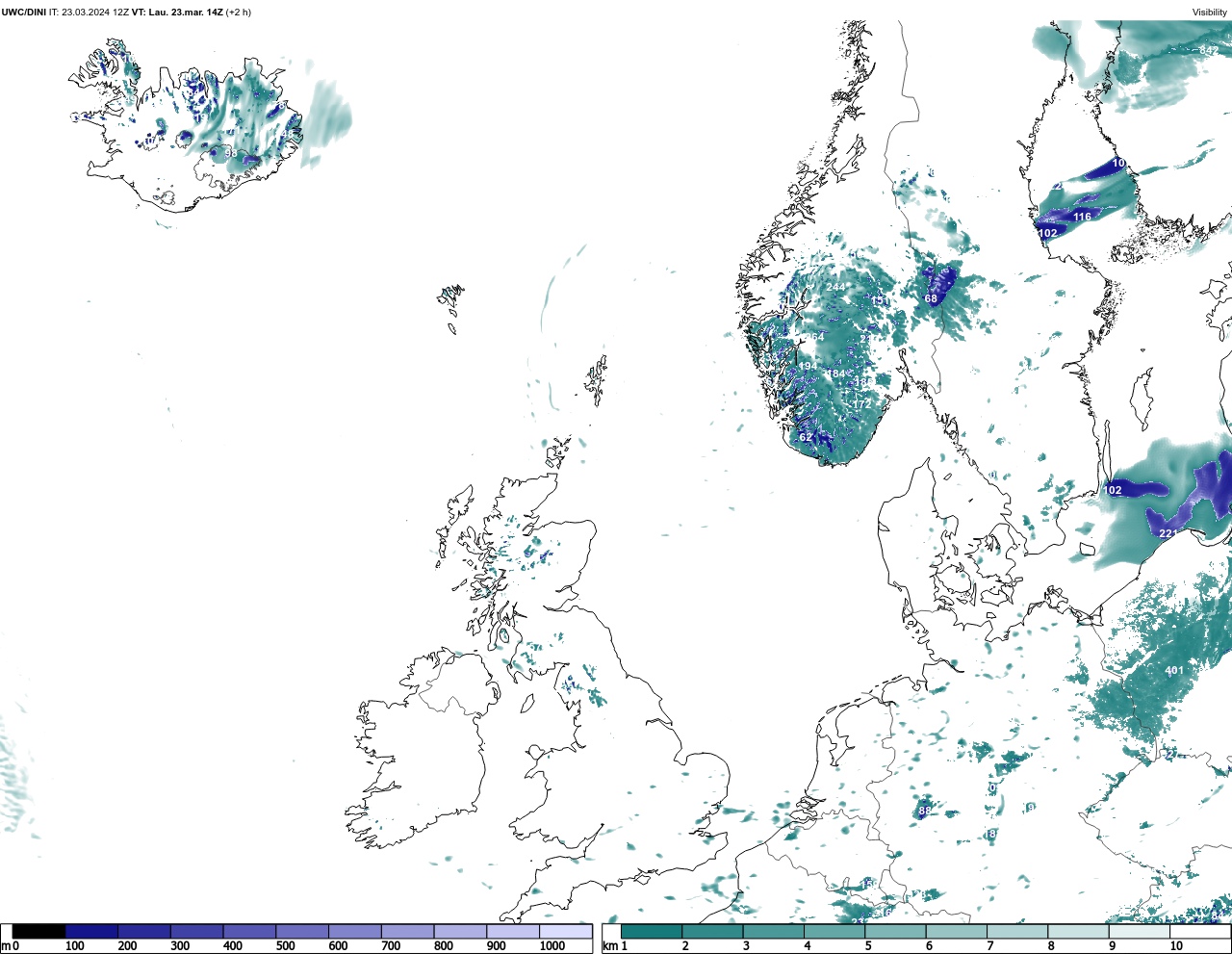Click the '172' value over Norway

pos(861,403)
